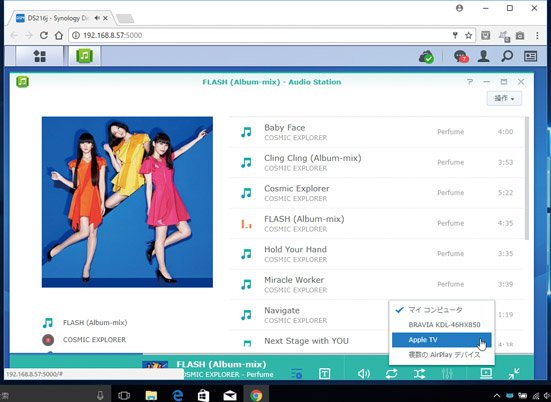Play Hold Your Hand
551x402 pixels.
pyautogui.click(x=376, y=254)
